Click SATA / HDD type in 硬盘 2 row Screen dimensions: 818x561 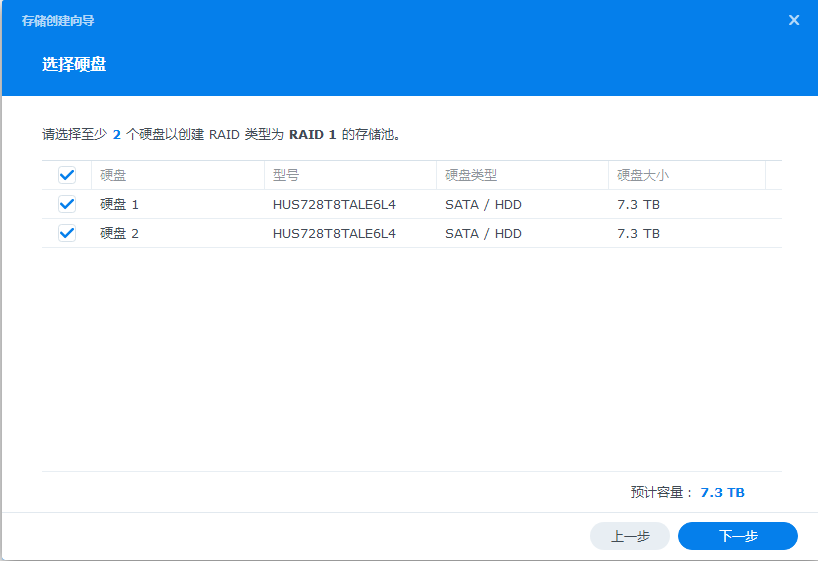483,233
